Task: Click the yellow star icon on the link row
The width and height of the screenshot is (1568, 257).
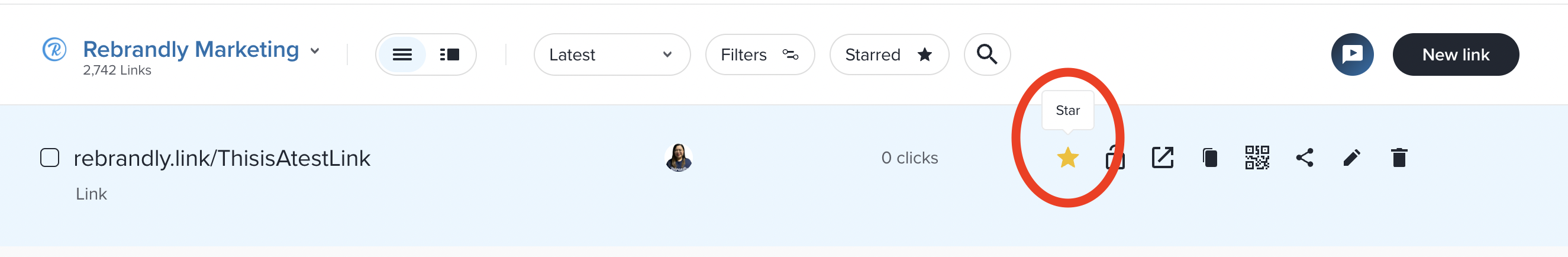Action: pyautogui.click(x=1067, y=158)
